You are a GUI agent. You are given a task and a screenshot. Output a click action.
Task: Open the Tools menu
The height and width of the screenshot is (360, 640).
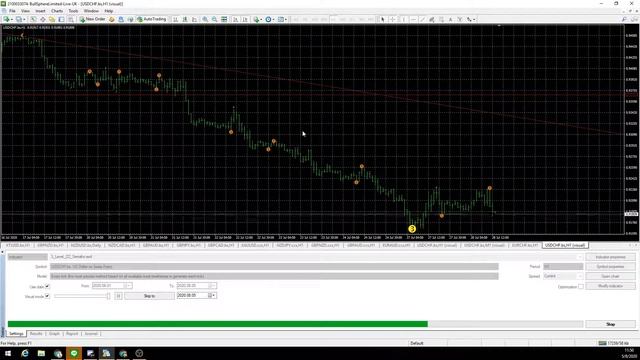(x=73, y=11)
